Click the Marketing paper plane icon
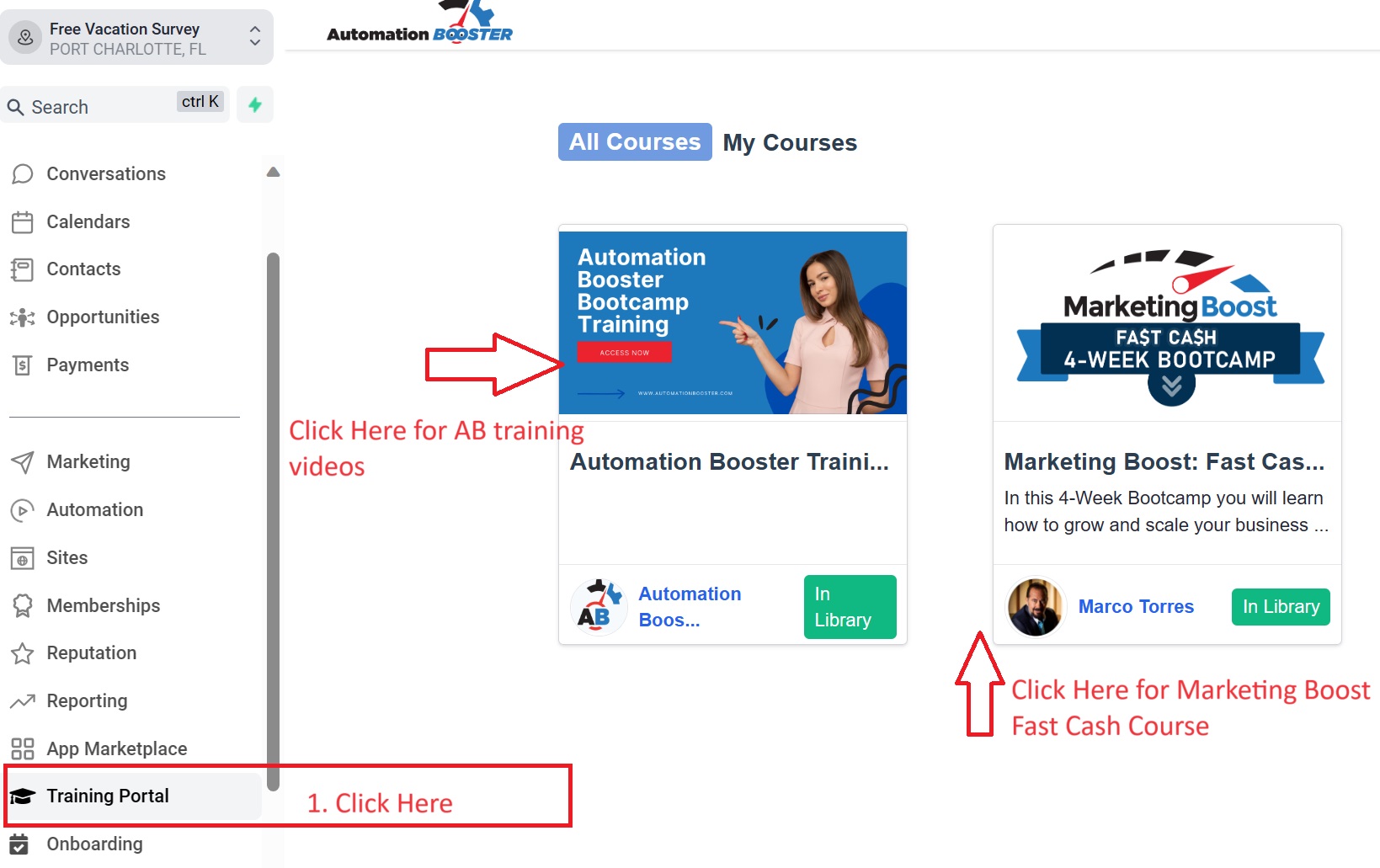The width and height of the screenshot is (1380, 868). [x=23, y=462]
